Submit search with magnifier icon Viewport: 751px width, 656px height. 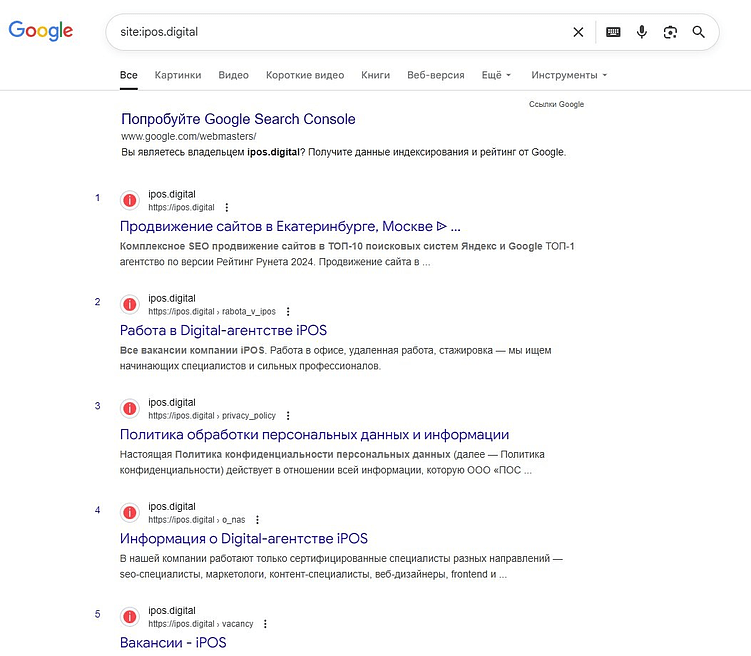[x=699, y=32]
